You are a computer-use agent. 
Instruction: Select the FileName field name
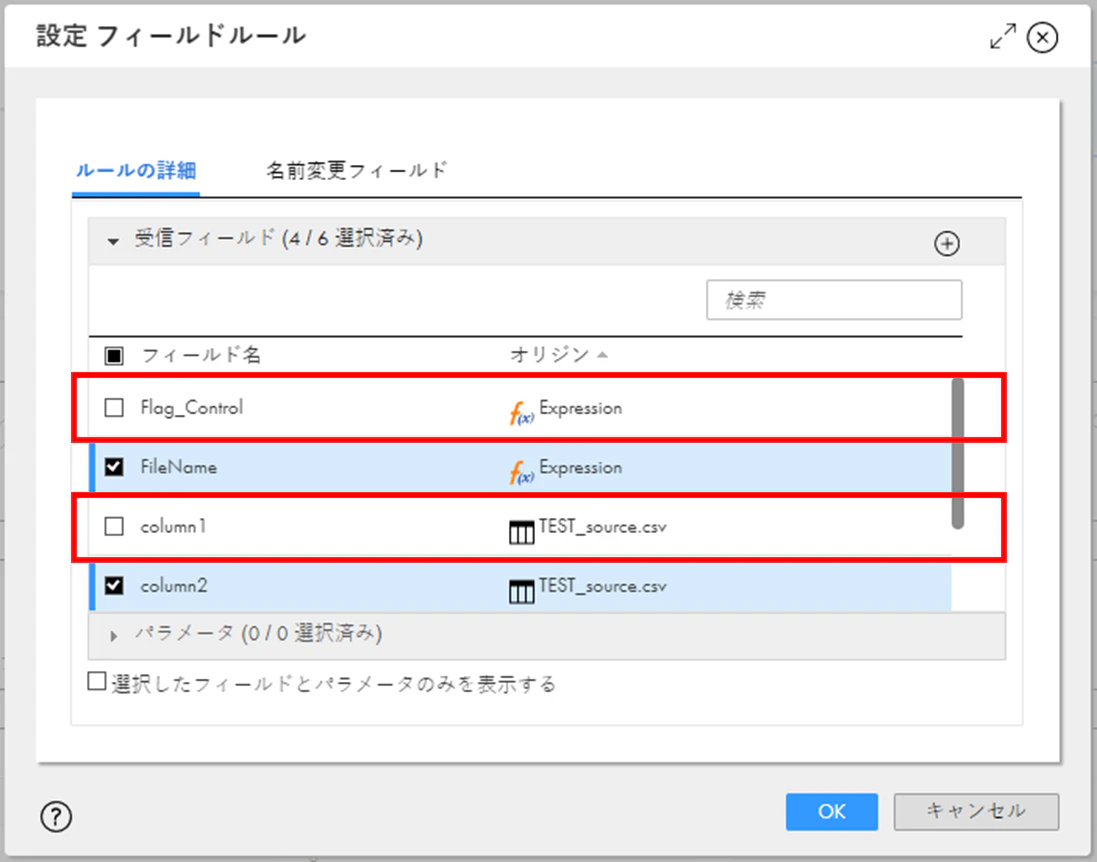point(178,467)
